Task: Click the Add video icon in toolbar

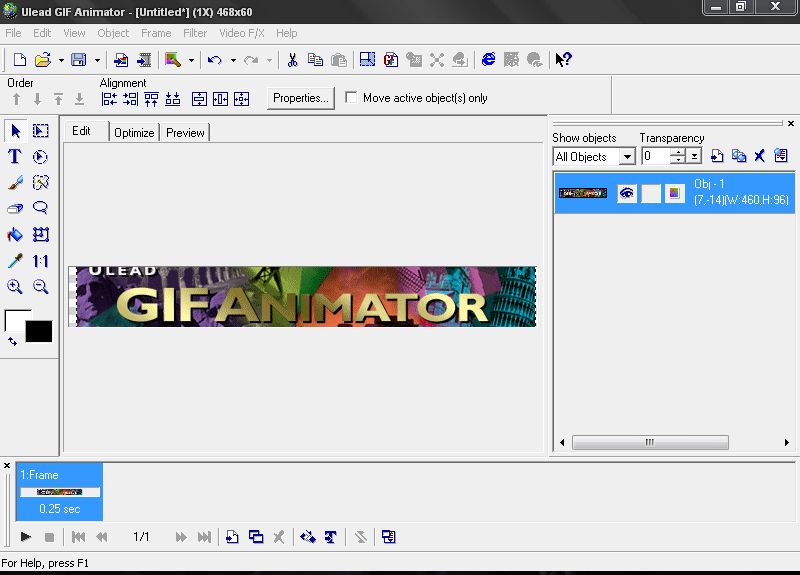Action: pos(144,60)
